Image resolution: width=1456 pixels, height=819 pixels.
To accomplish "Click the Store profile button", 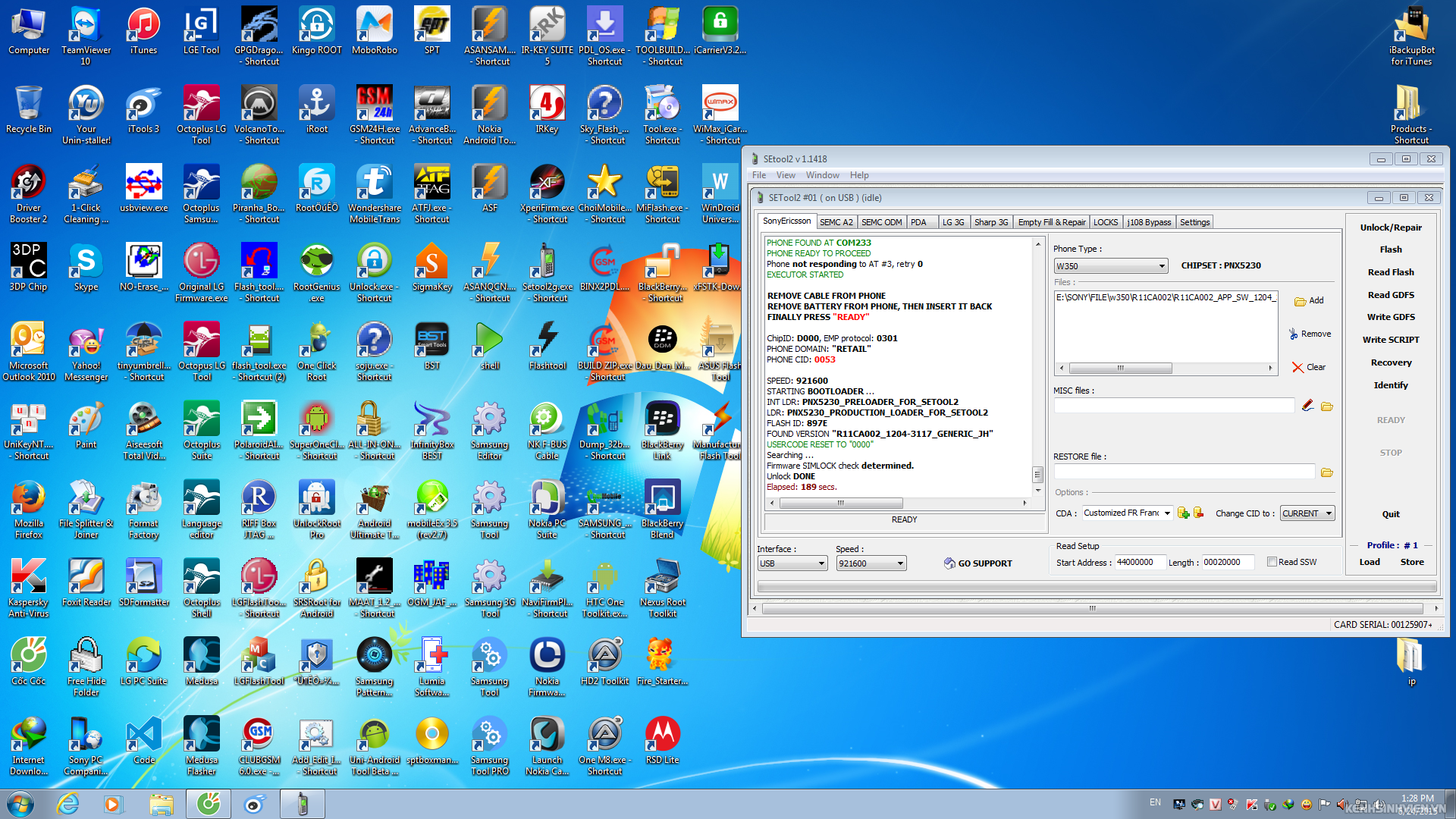I will (1412, 562).
